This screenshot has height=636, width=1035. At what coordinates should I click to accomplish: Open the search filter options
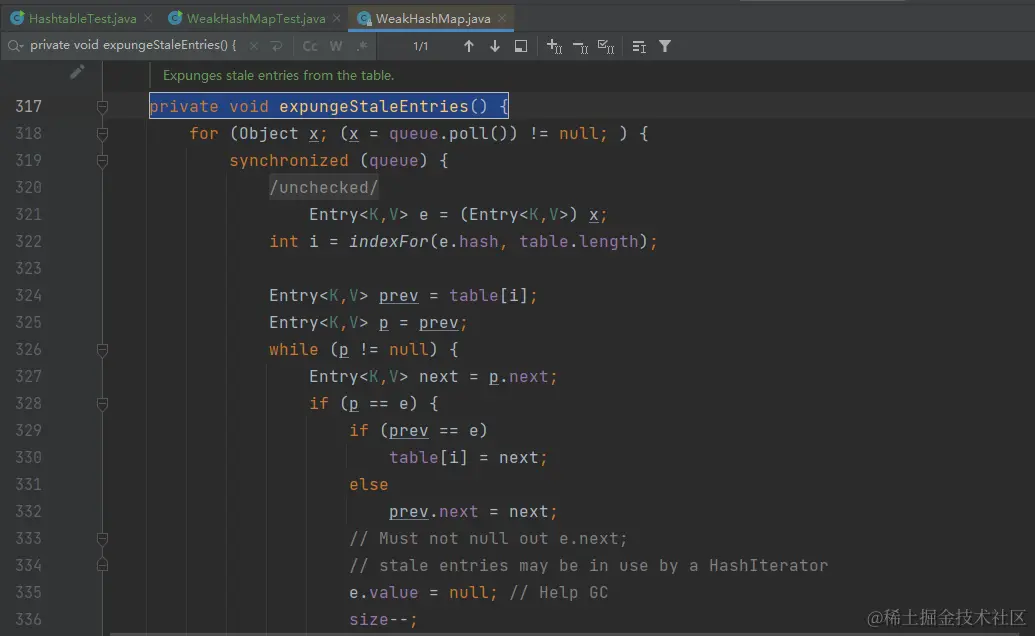[x=665, y=46]
